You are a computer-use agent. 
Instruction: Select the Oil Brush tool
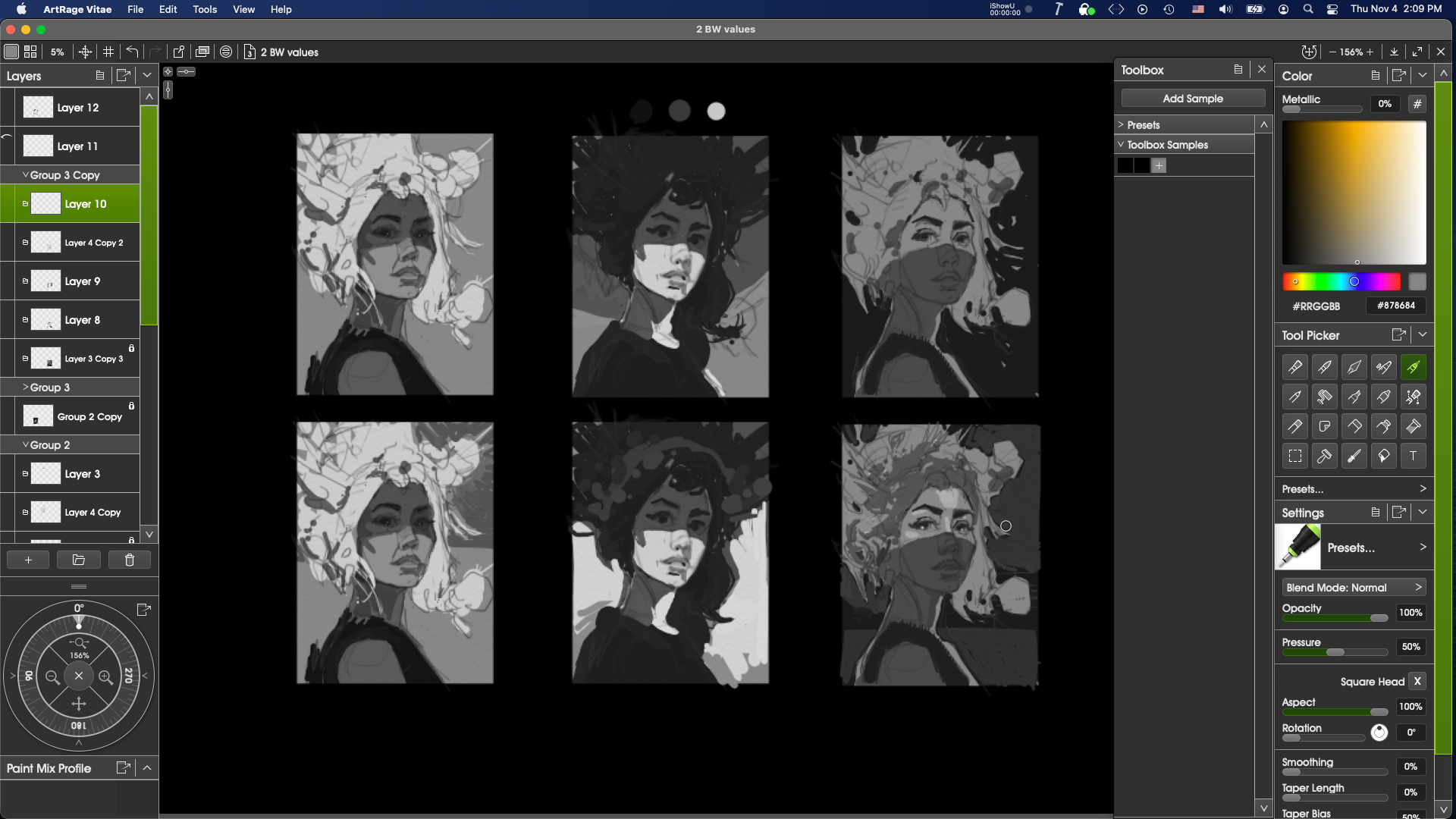pos(1294,366)
